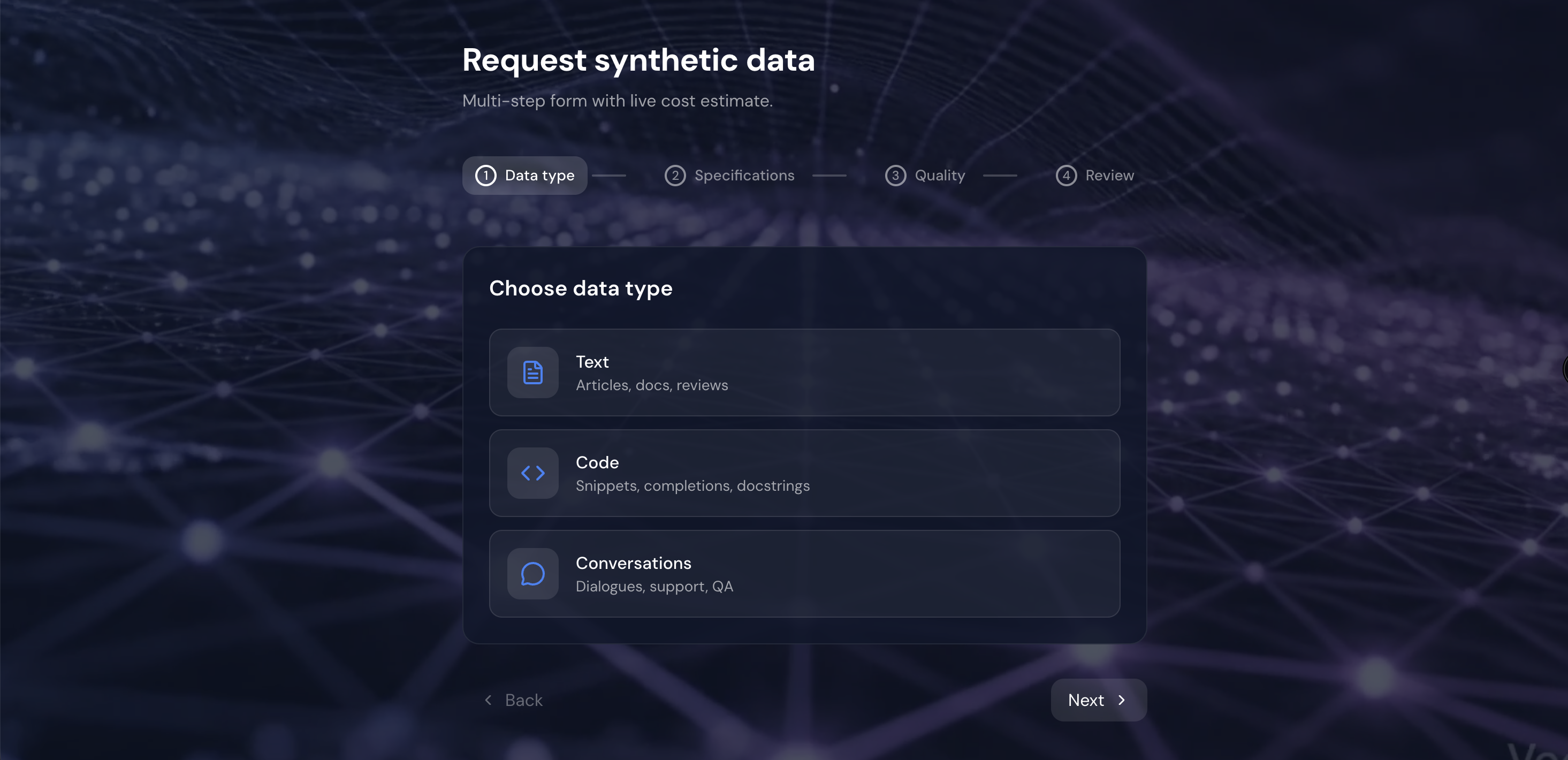Click the Text document icon

coord(532,373)
